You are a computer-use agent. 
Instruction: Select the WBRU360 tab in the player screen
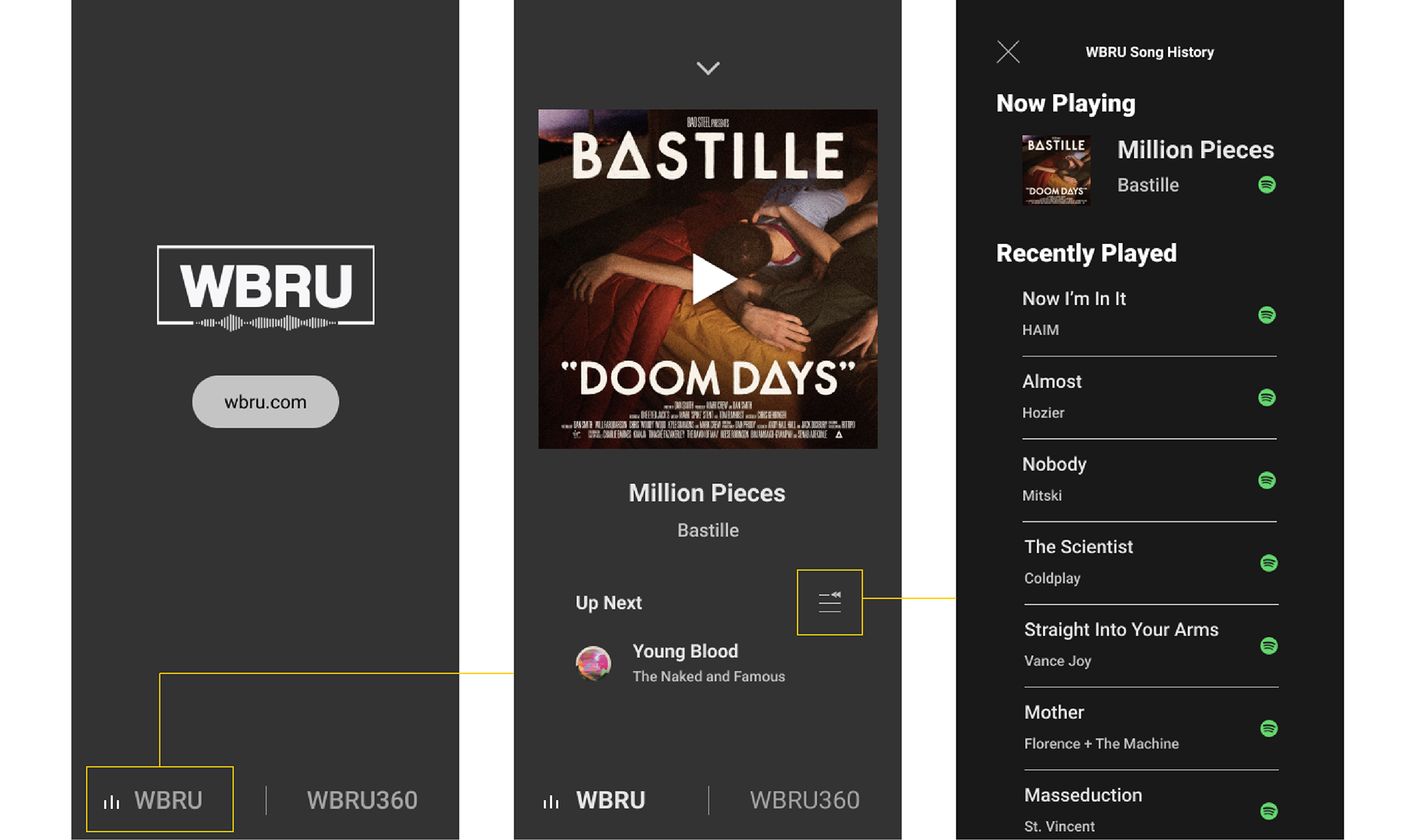[805, 800]
